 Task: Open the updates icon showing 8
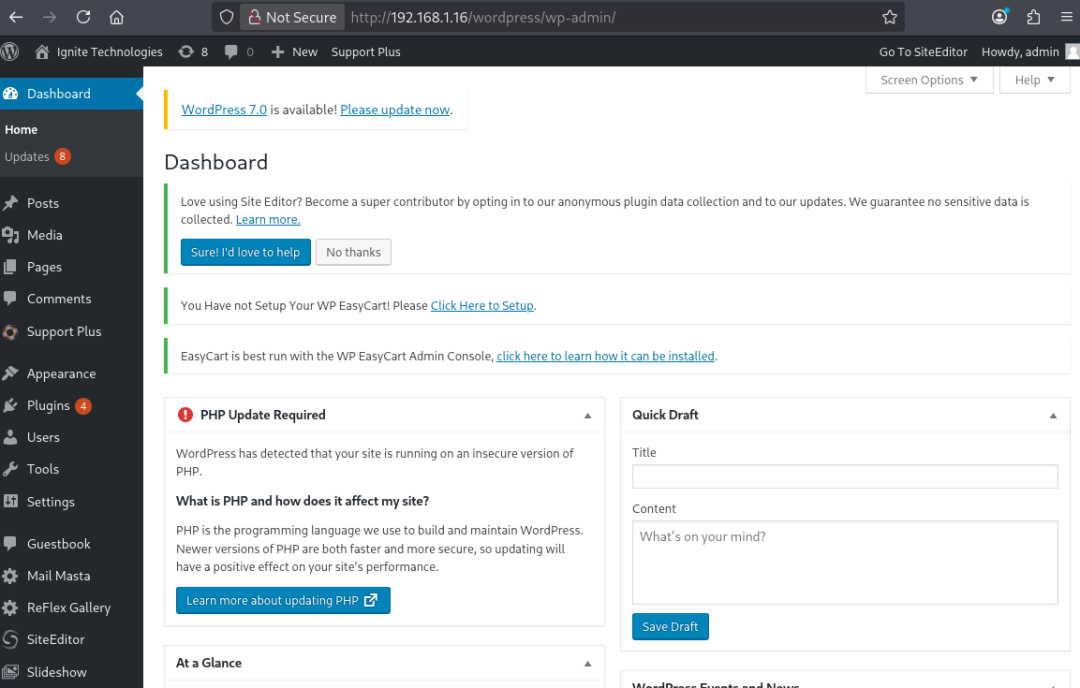[x=193, y=52]
